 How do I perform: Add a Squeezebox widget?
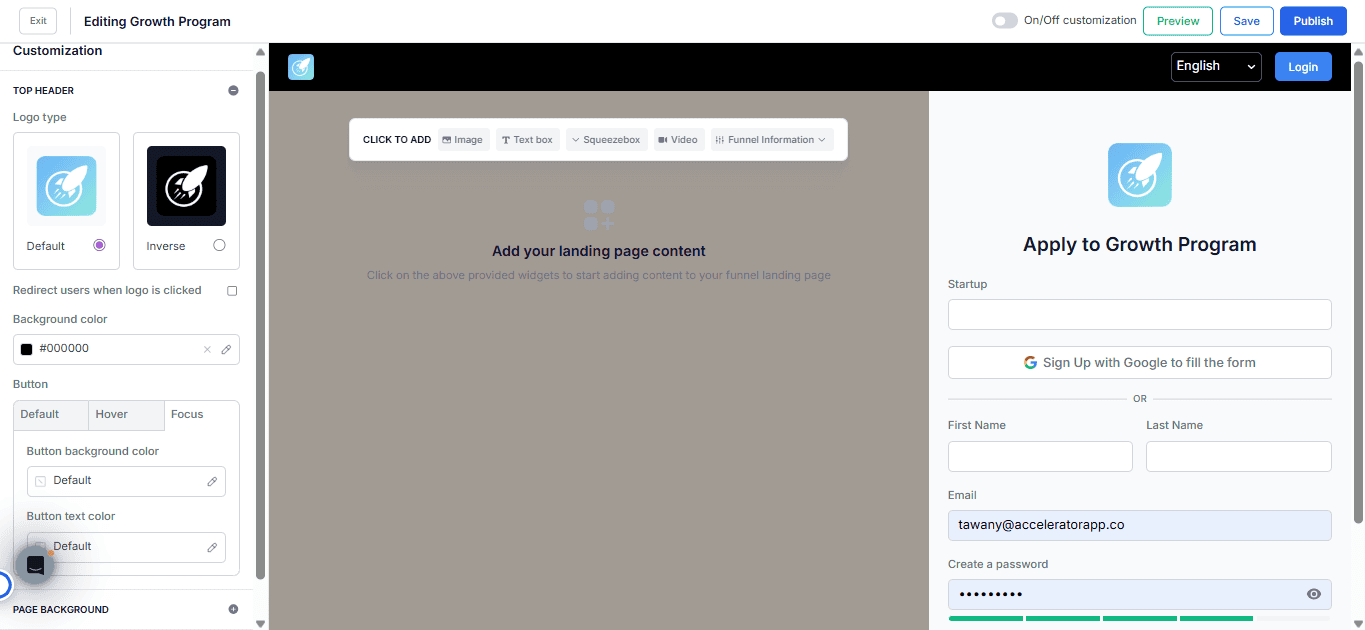tap(607, 140)
